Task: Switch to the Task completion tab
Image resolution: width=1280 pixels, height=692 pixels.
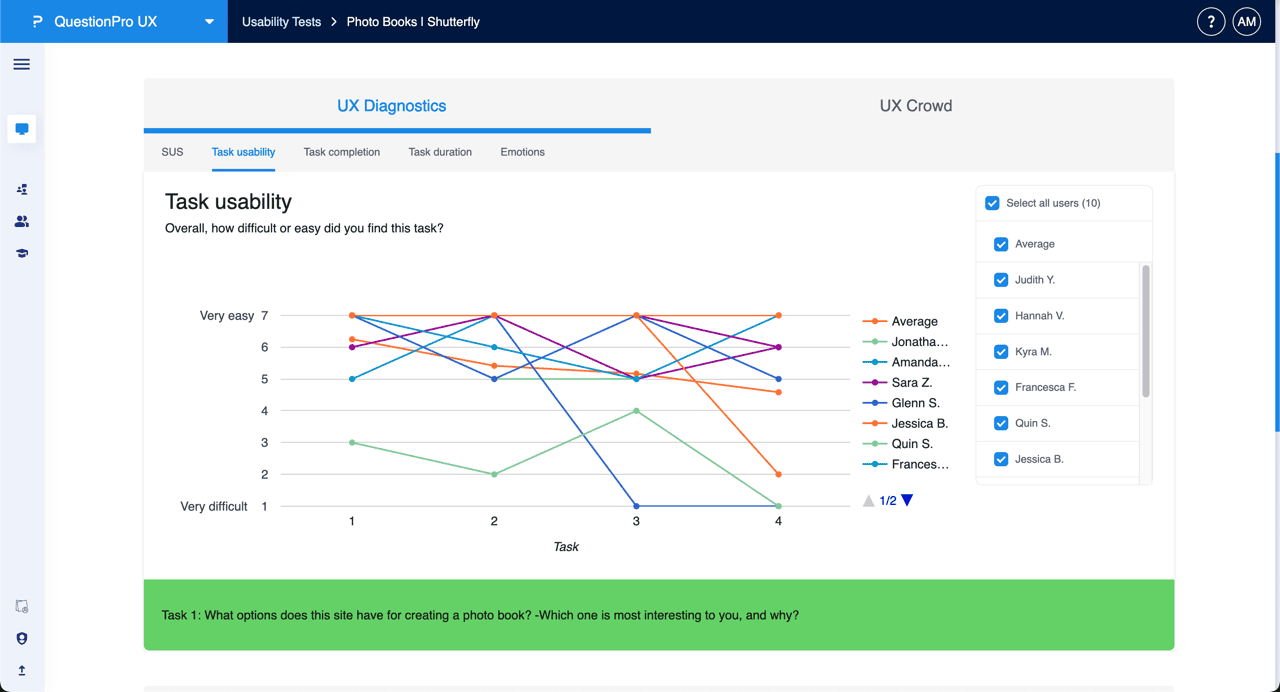Action: [341, 152]
